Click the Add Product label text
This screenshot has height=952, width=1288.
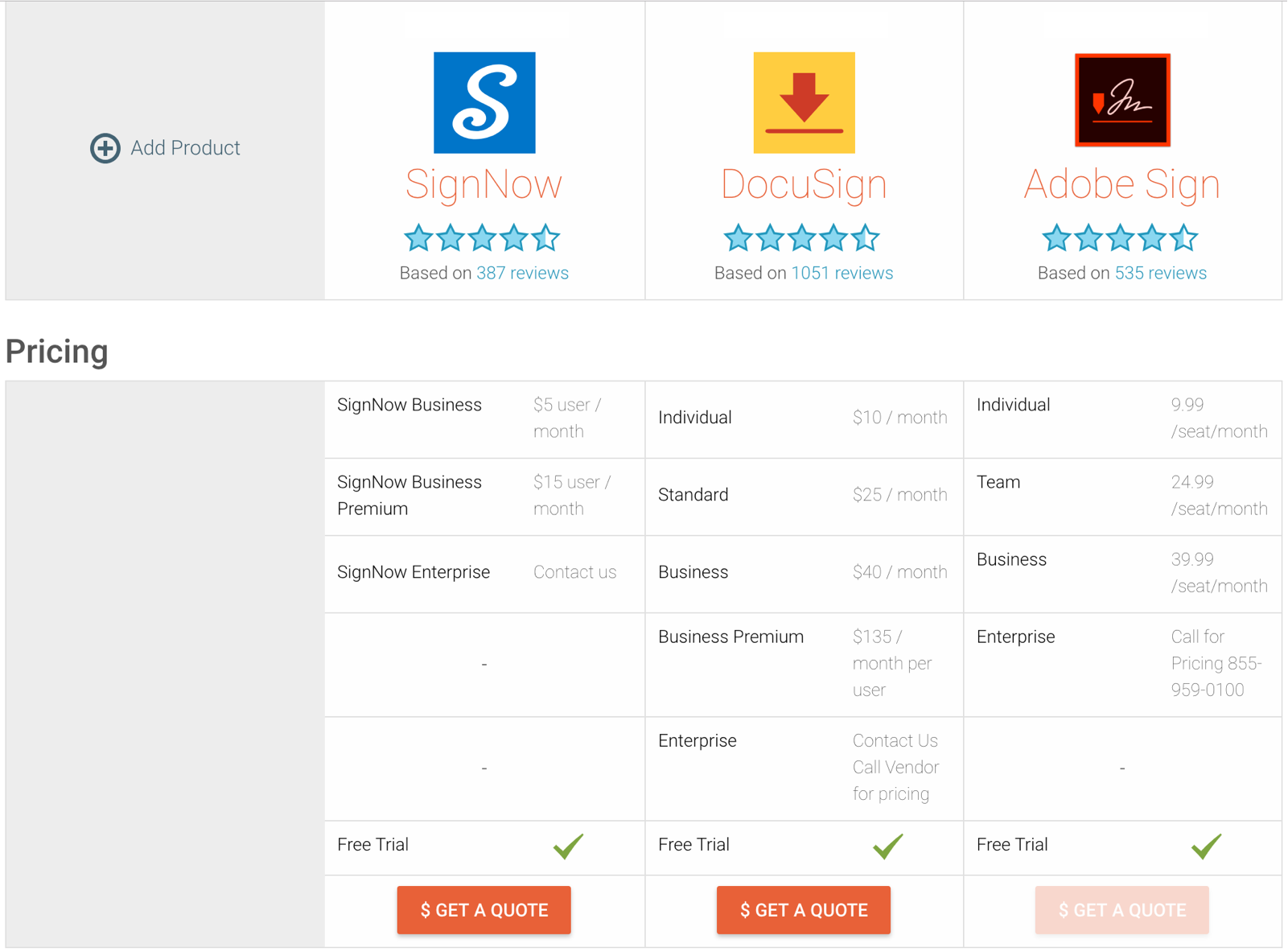(x=185, y=148)
